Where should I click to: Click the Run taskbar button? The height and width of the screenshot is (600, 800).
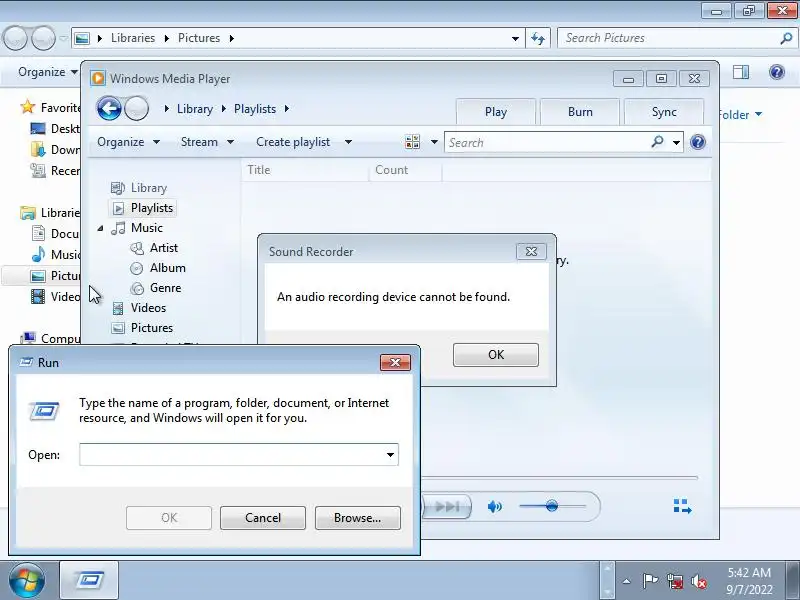(x=89, y=580)
